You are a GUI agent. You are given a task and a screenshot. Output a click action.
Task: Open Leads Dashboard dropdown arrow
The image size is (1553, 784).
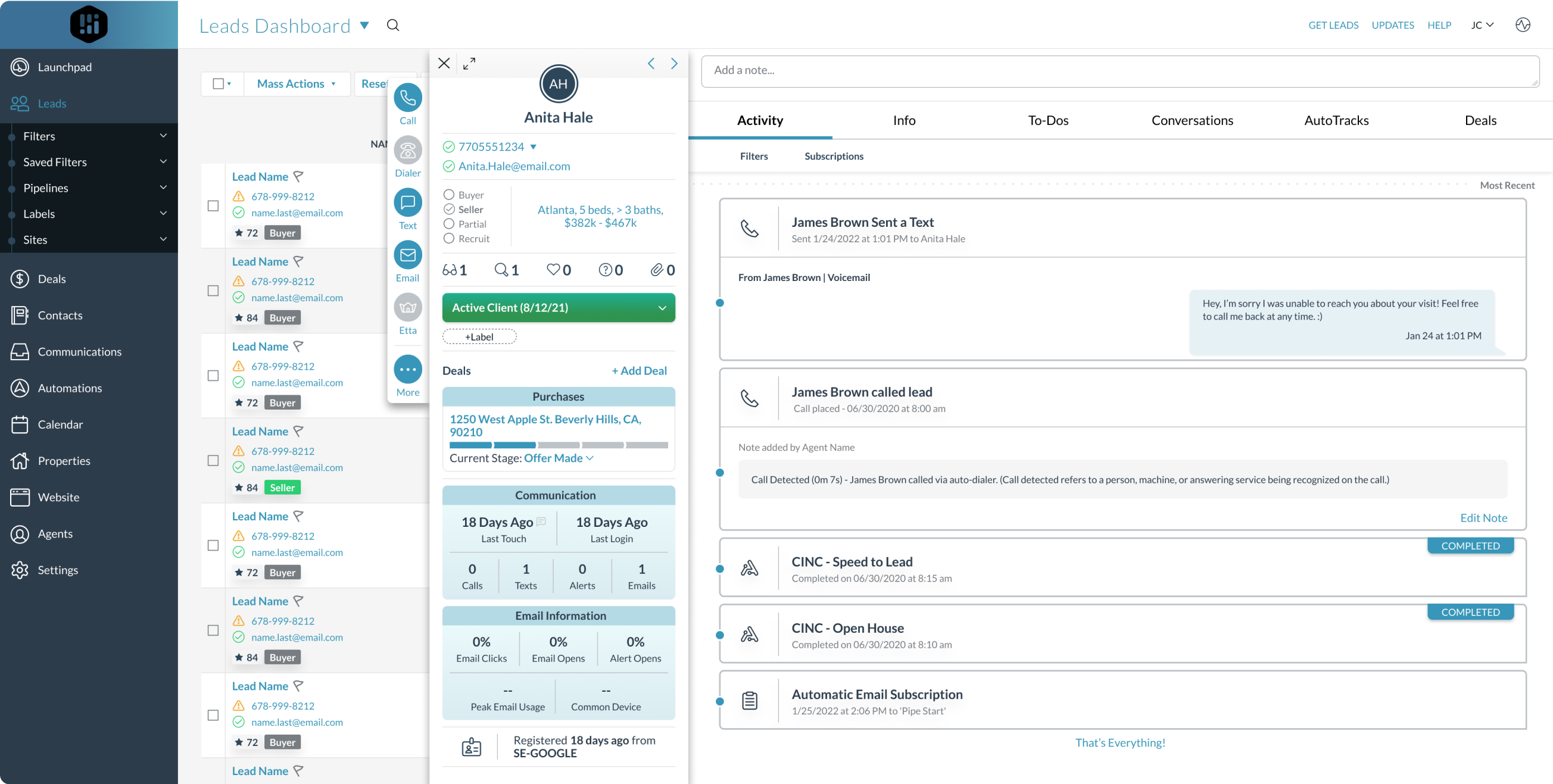[x=364, y=26]
